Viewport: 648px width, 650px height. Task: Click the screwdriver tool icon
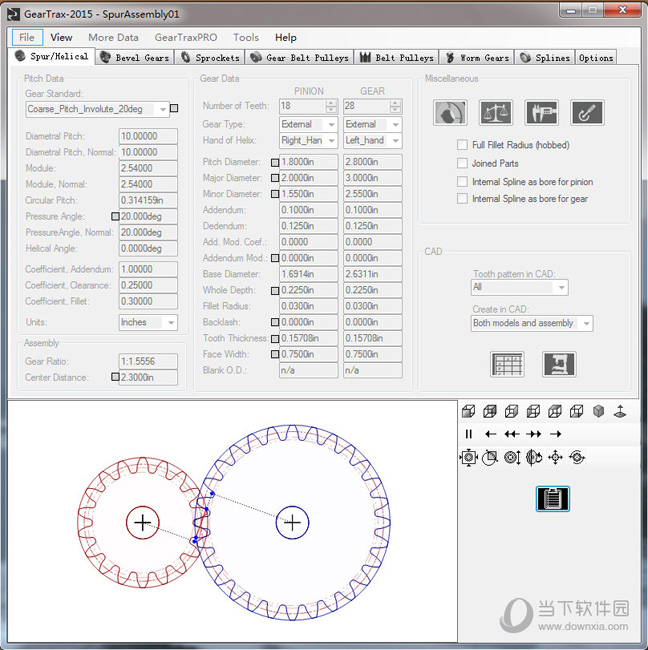[x=587, y=112]
